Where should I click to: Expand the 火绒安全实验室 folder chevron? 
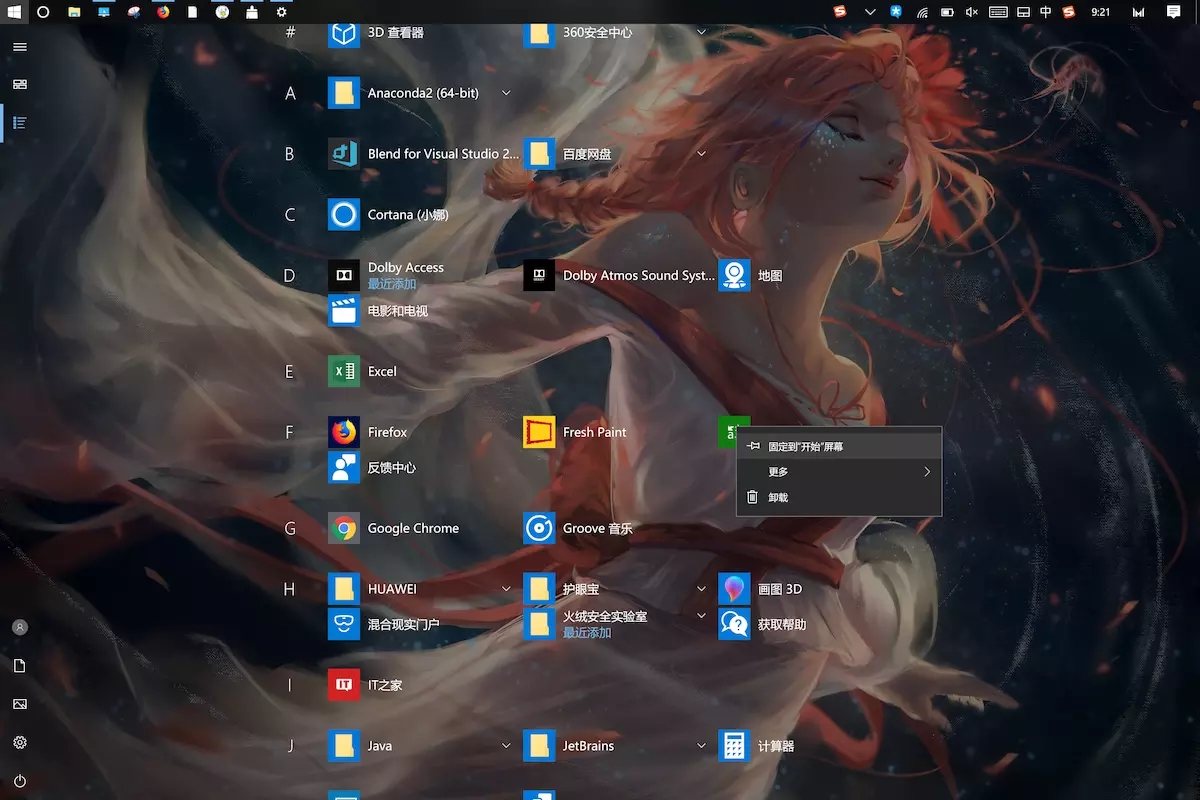701,616
